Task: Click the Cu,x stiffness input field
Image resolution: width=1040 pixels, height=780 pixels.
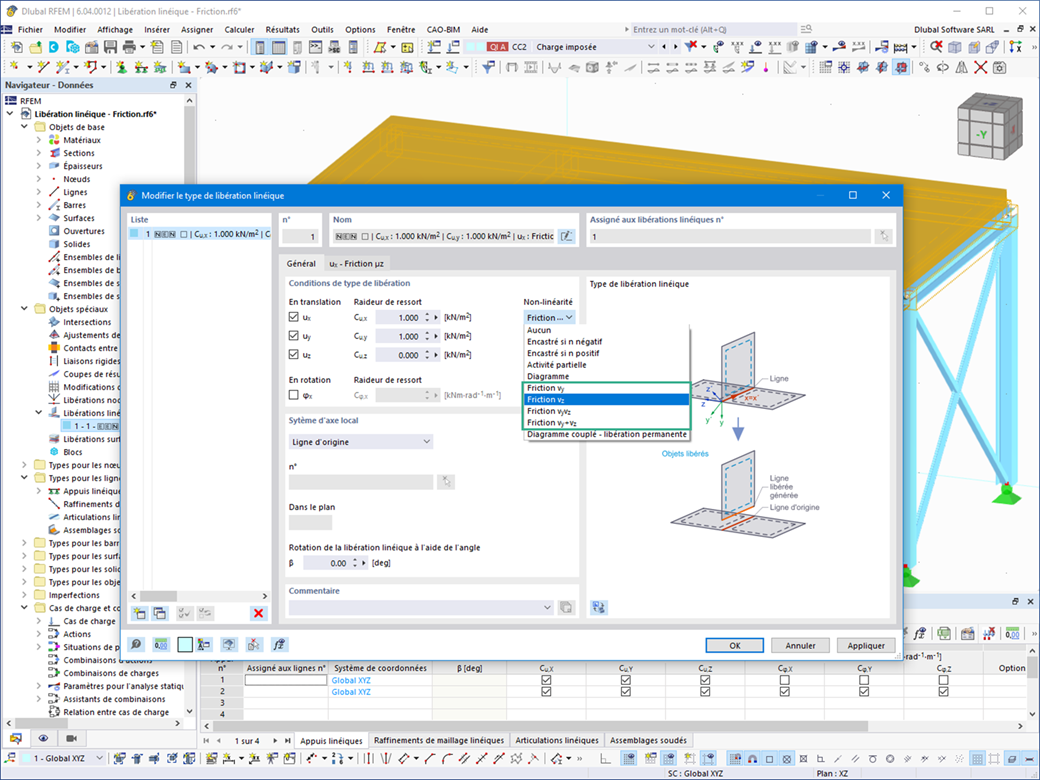Action: pyautogui.click(x=399, y=317)
